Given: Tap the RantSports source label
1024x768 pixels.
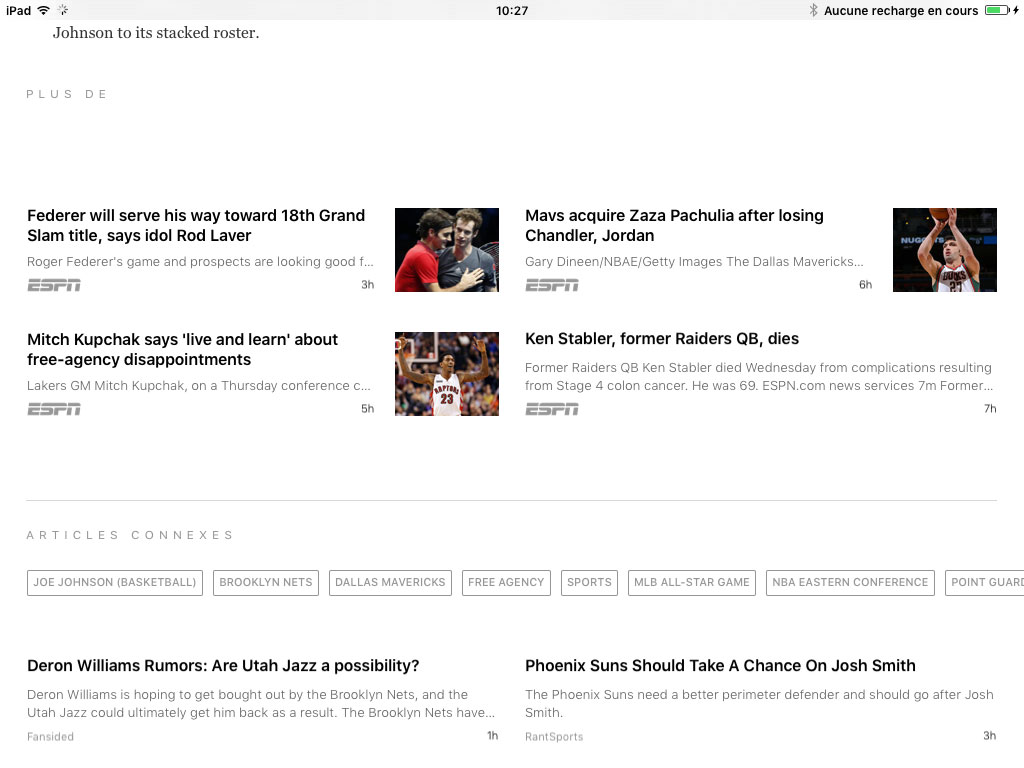Looking at the screenshot, I should [x=554, y=737].
